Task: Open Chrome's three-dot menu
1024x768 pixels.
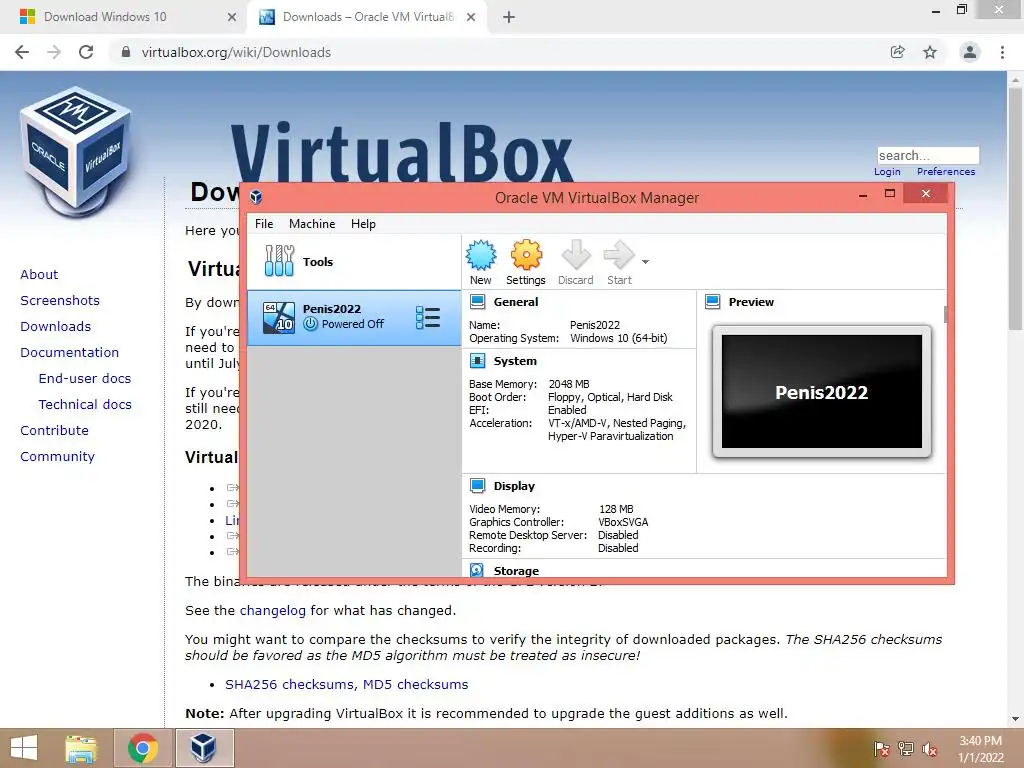Action: click(x=1002, y=52)
